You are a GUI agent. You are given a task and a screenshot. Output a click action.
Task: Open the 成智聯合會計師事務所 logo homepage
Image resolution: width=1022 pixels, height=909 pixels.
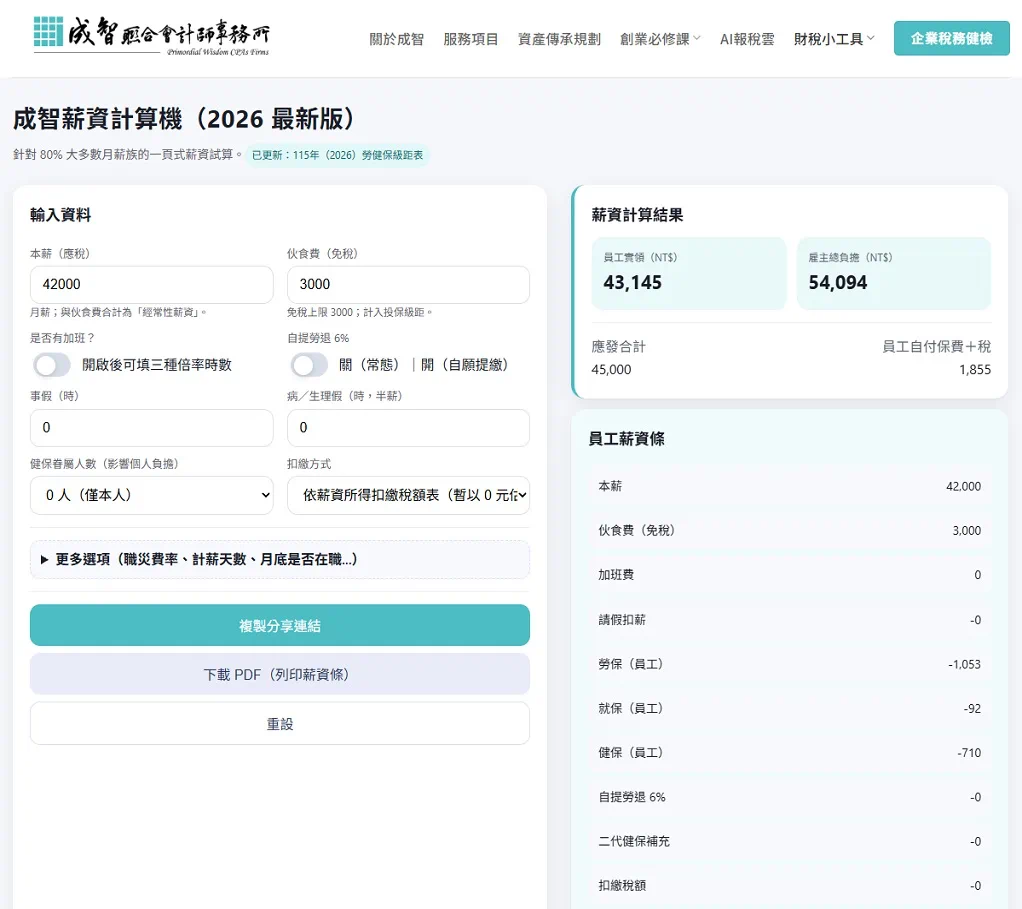pos(151,36)
